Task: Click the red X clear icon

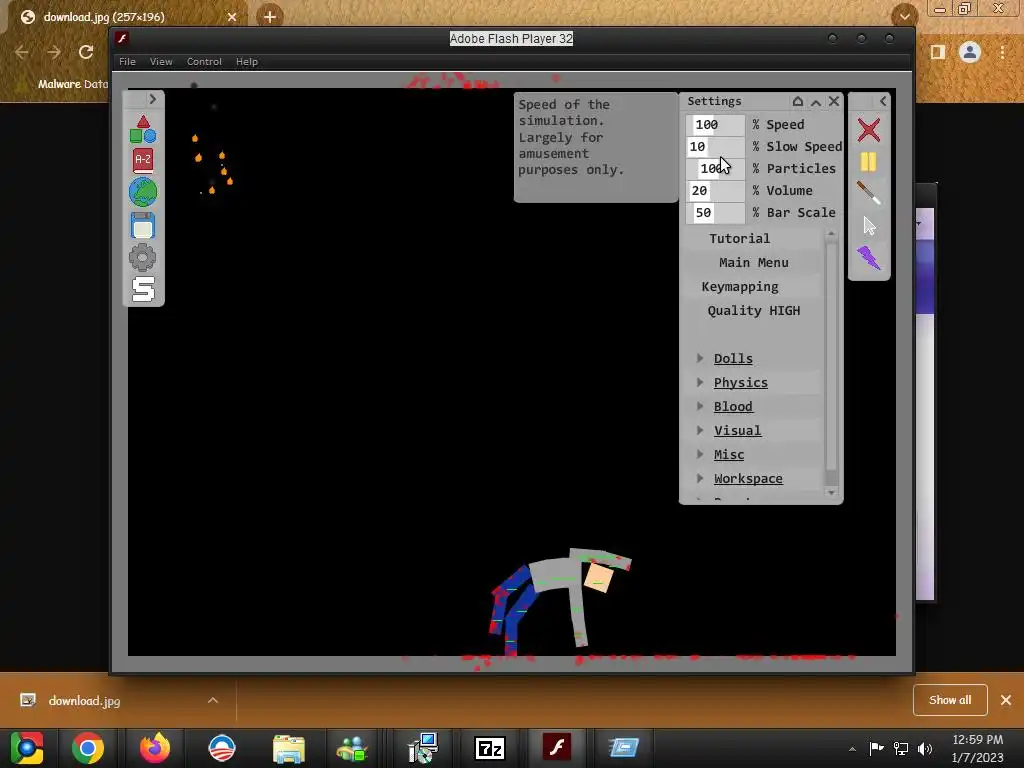Action: pyautogui.click(x=869, y=130)
